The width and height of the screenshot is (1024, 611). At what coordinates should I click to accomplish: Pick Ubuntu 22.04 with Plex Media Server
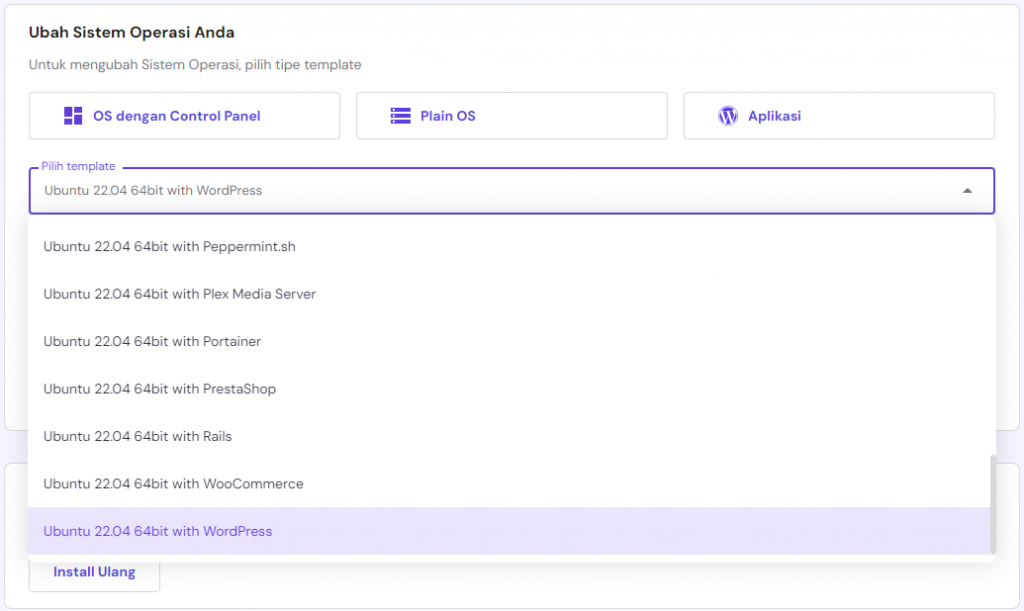180,294
